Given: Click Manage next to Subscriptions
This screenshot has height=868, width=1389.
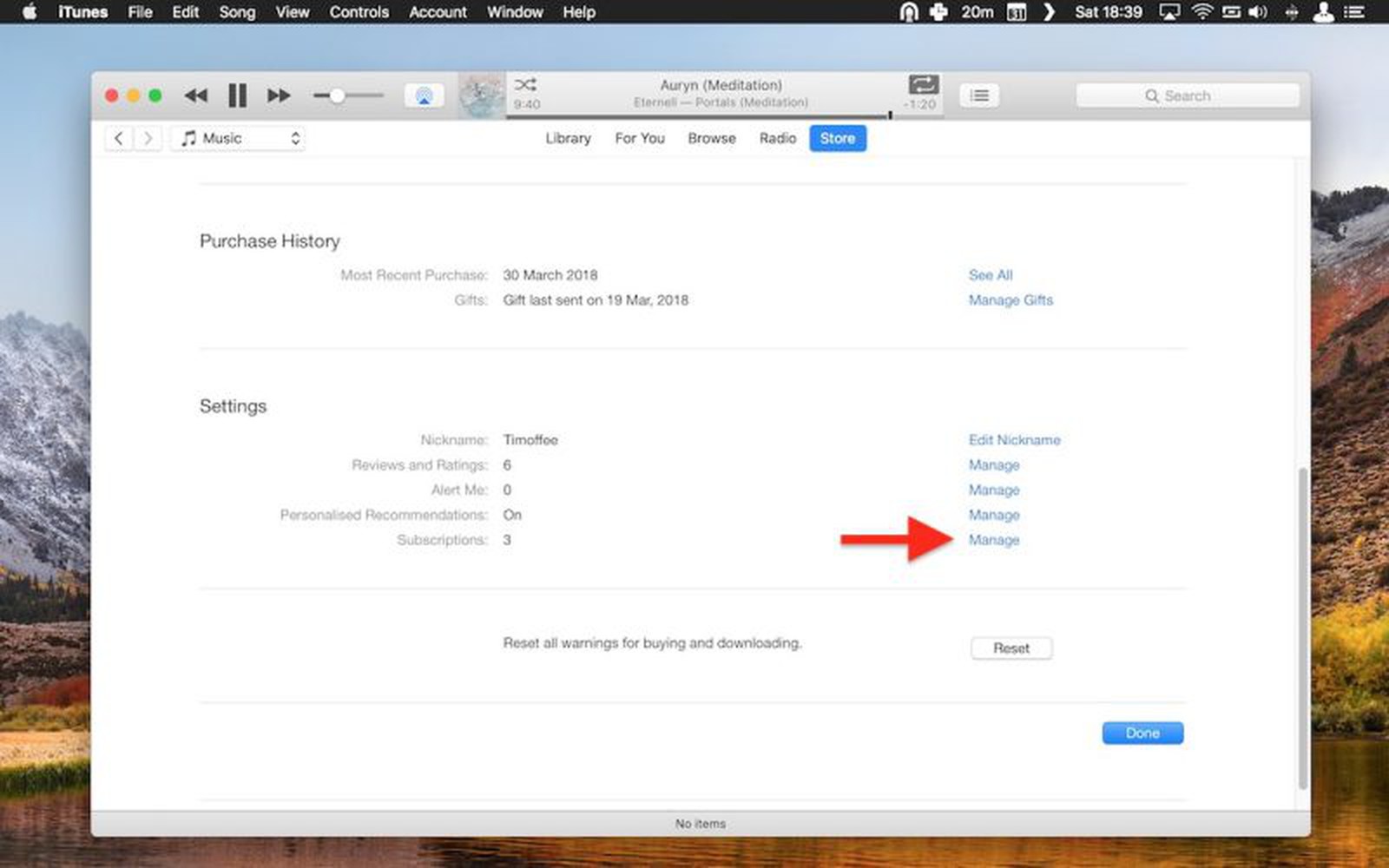Looking at the screenshot, I should pyautogui.click(x=994, y=540).
